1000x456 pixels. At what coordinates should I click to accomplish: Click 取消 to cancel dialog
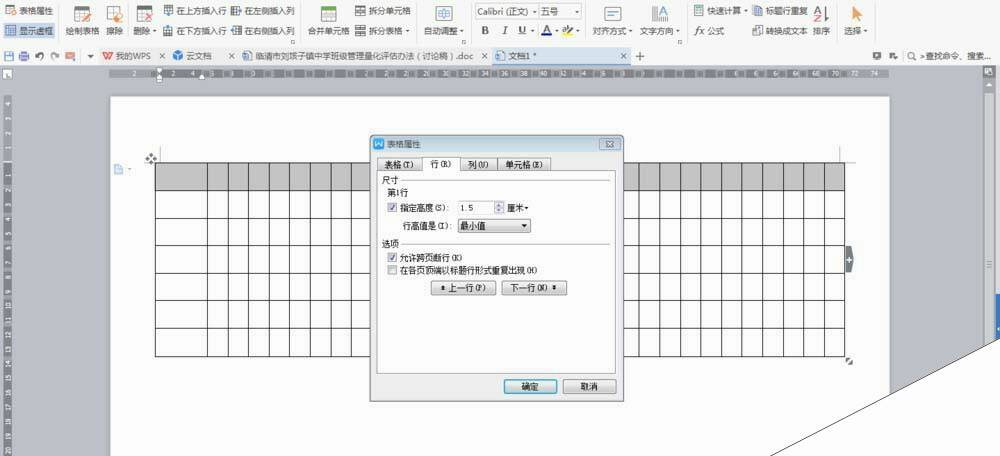[x=589, y=386]
